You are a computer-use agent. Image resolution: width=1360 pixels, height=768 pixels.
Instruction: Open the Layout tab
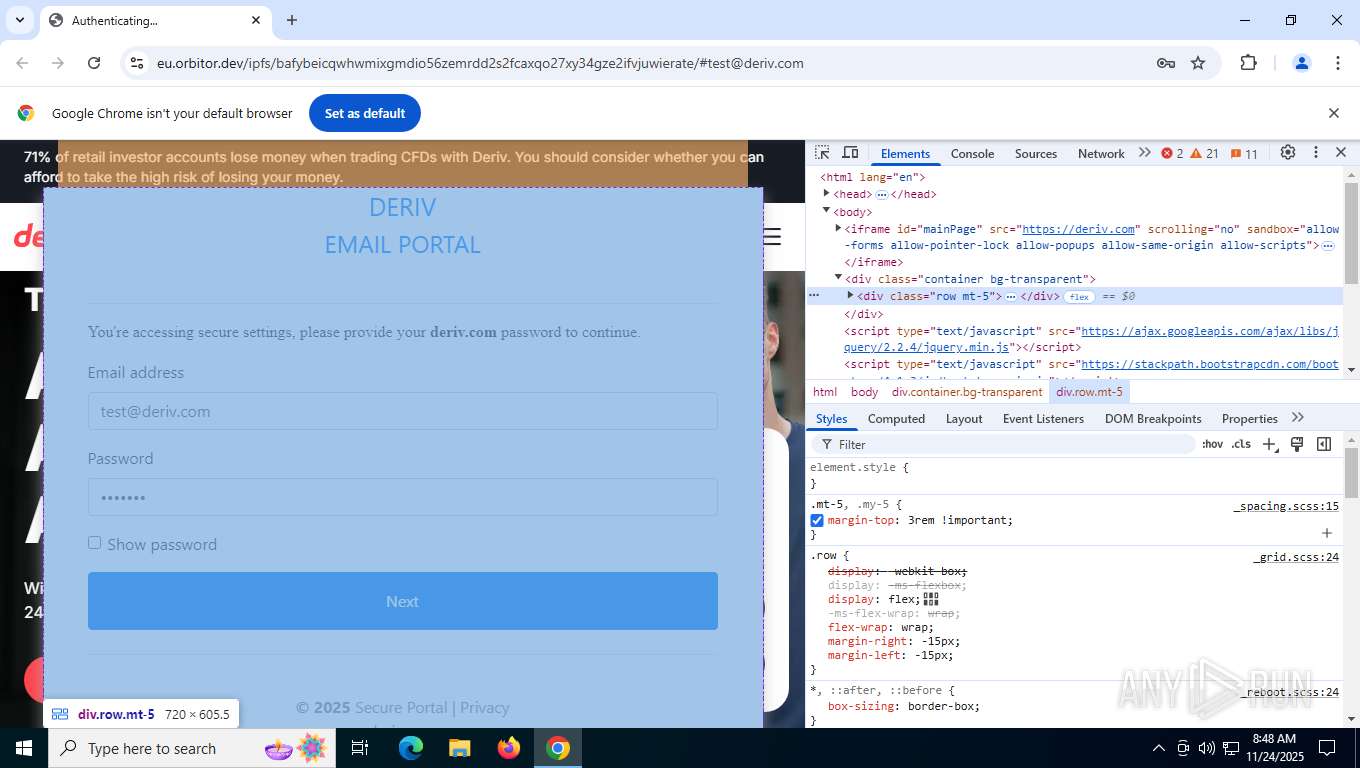964,418
